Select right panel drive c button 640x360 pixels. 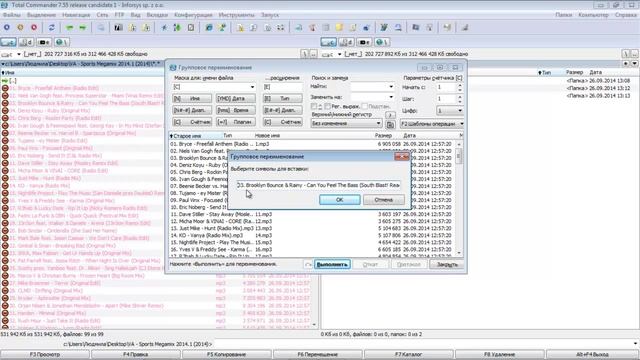328,42
